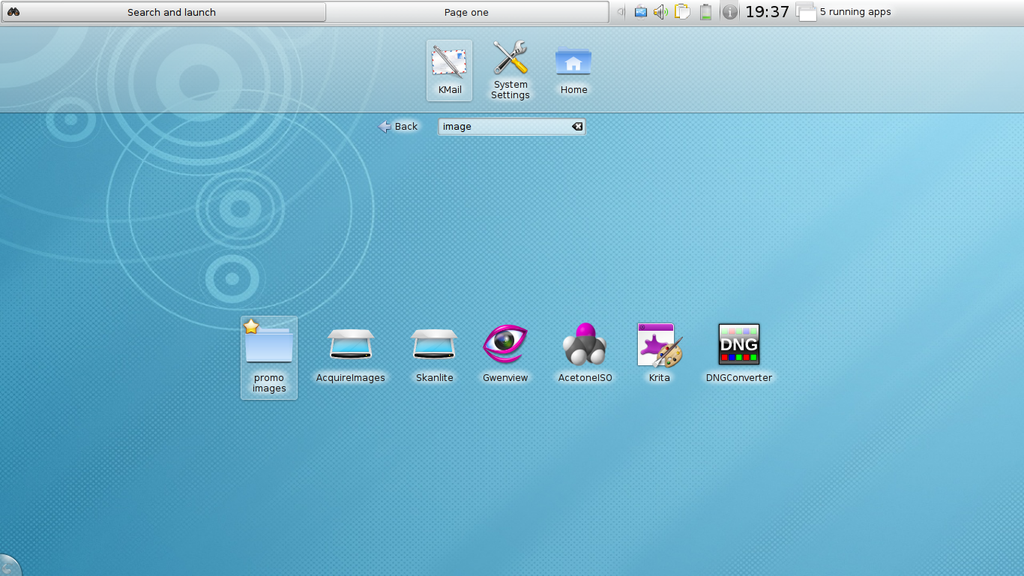The width and height of the screenshot is (1024, 576).
Task: Open Gwenview image viewer
Action: pyautogui.click(x=504, y=352)
